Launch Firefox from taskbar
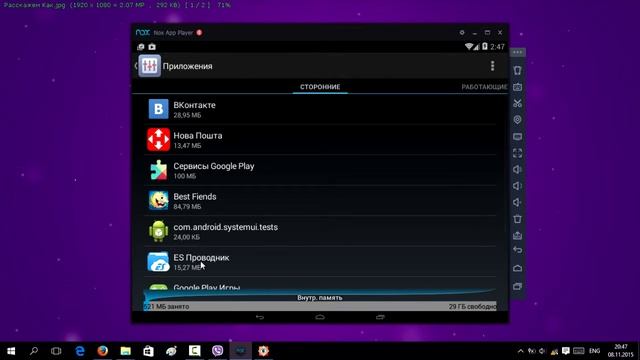This screenshot has height=360, width=640. 102,351
